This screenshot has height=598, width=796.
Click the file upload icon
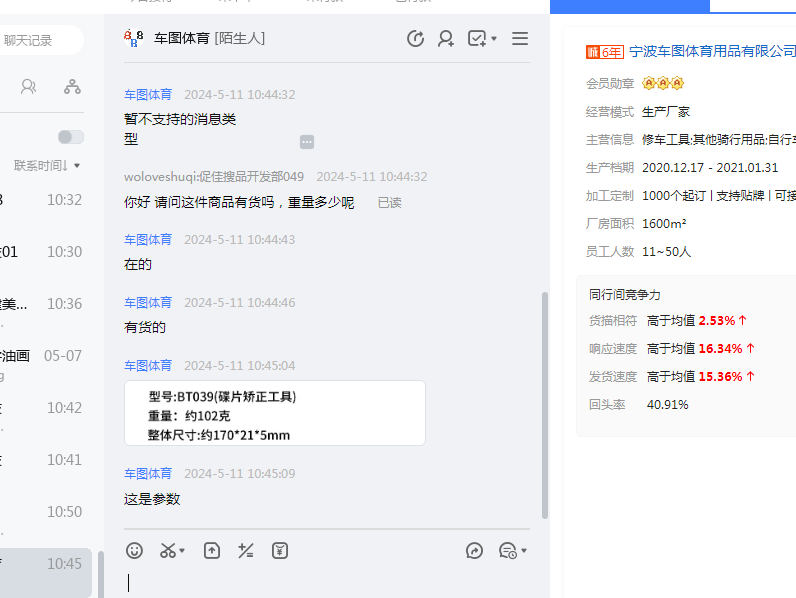click(x=211, y=550)
